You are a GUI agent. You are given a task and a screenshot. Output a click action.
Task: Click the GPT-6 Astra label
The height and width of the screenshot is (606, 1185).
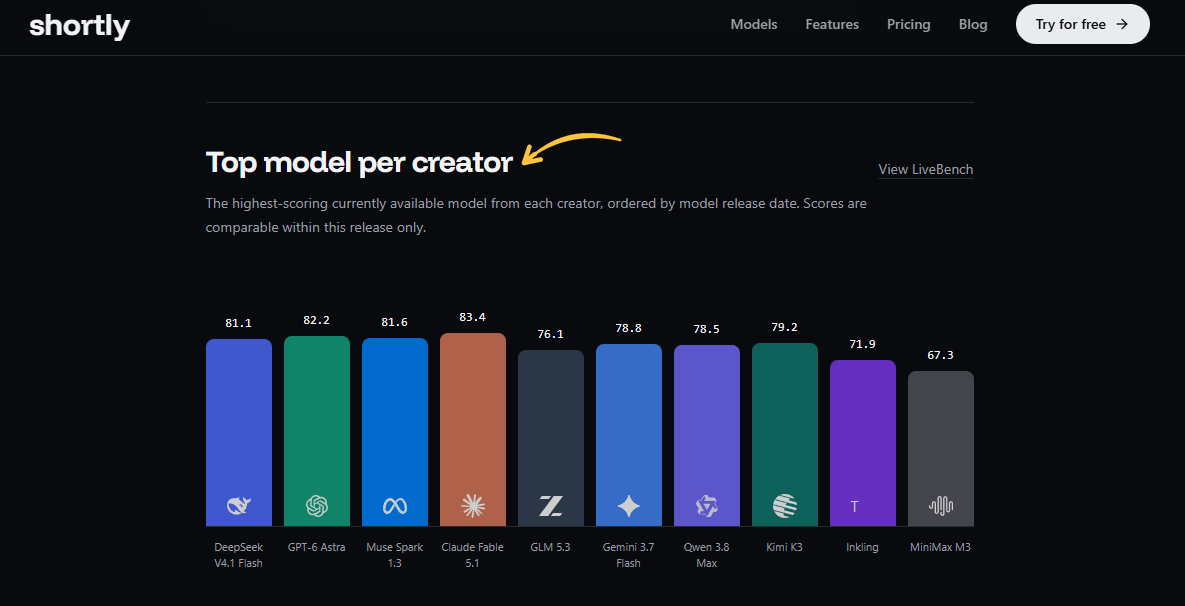(317, 547)
